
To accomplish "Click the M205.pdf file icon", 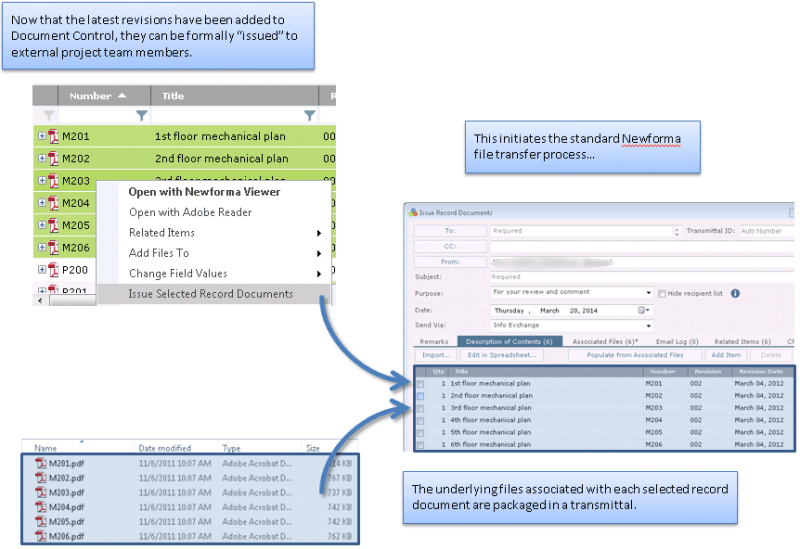I will [41, 521].
